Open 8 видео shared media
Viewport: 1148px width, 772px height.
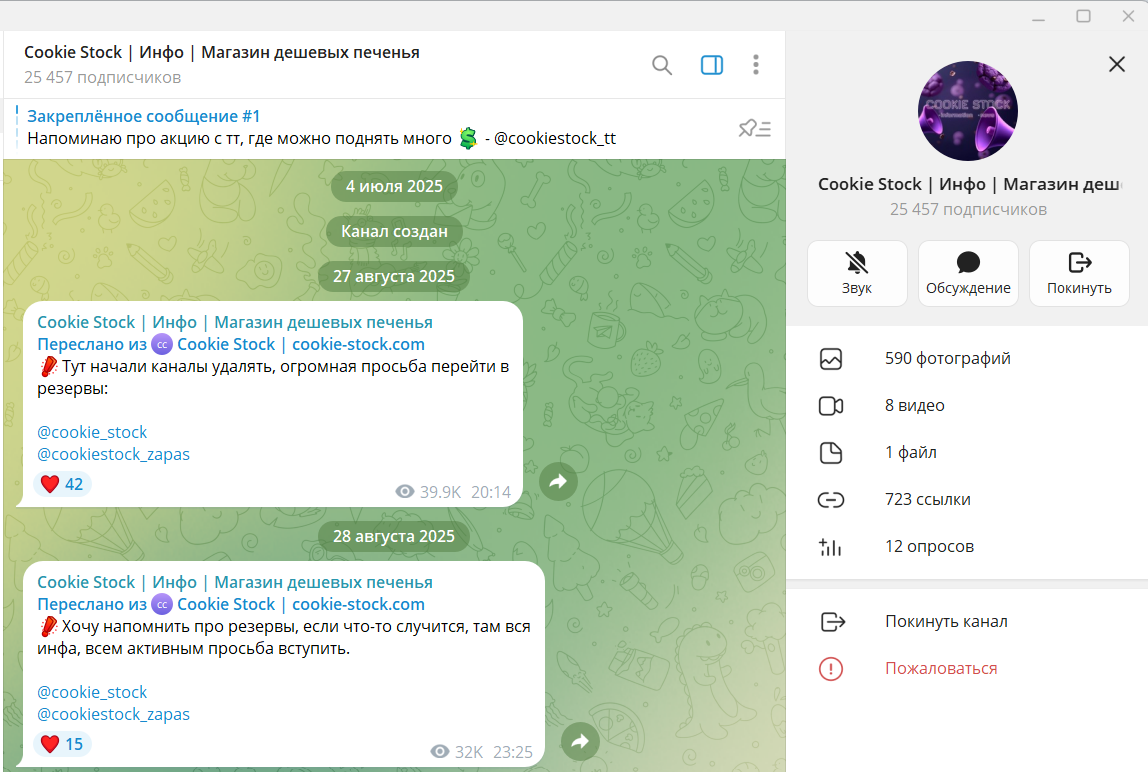click(967, 406)
